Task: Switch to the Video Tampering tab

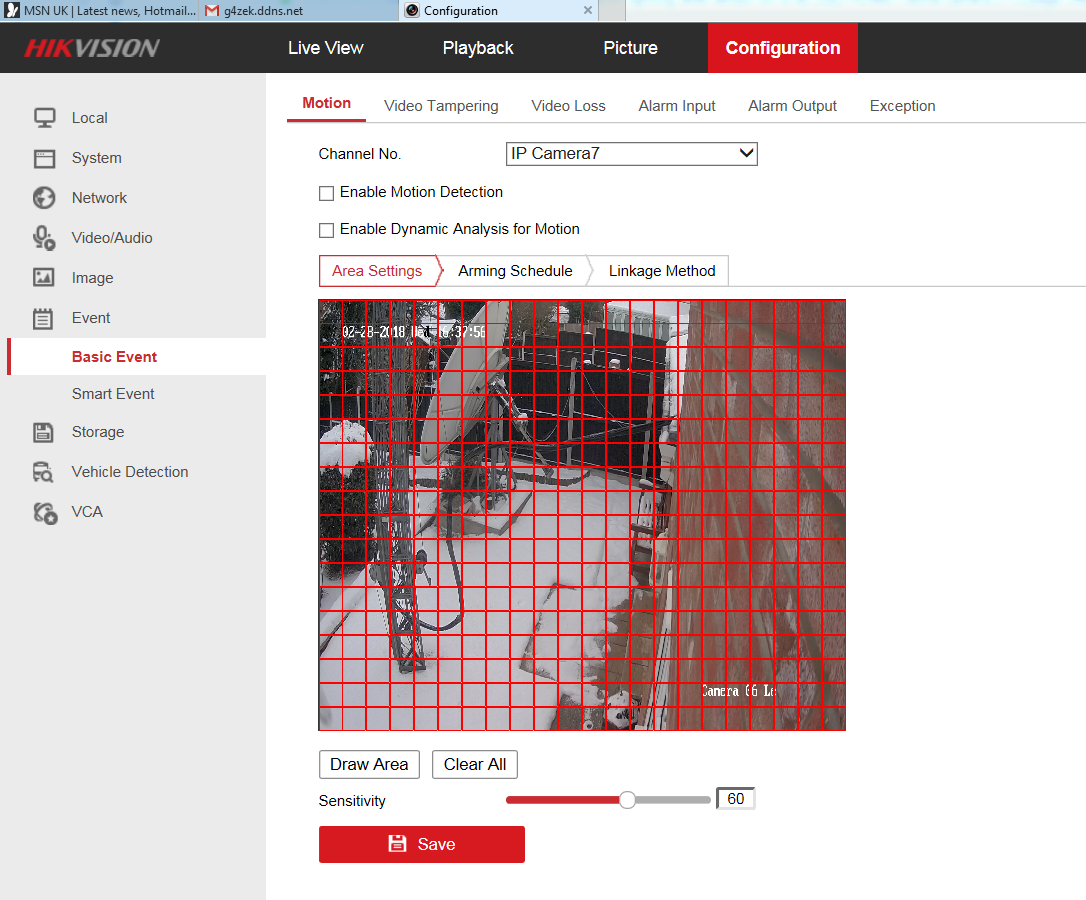Action: coord(441,106)
